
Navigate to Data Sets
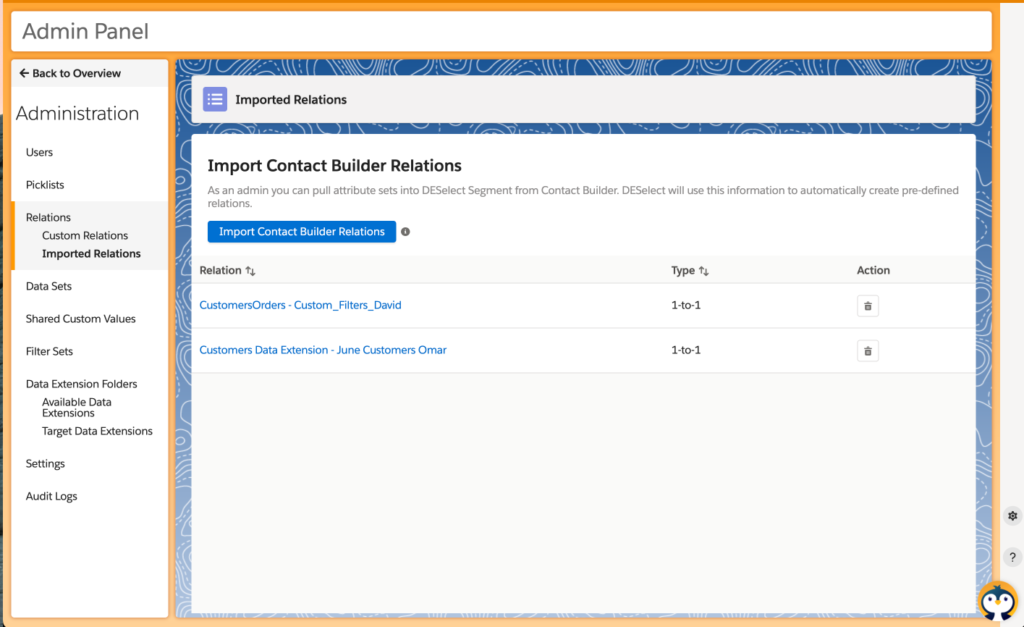48,286
